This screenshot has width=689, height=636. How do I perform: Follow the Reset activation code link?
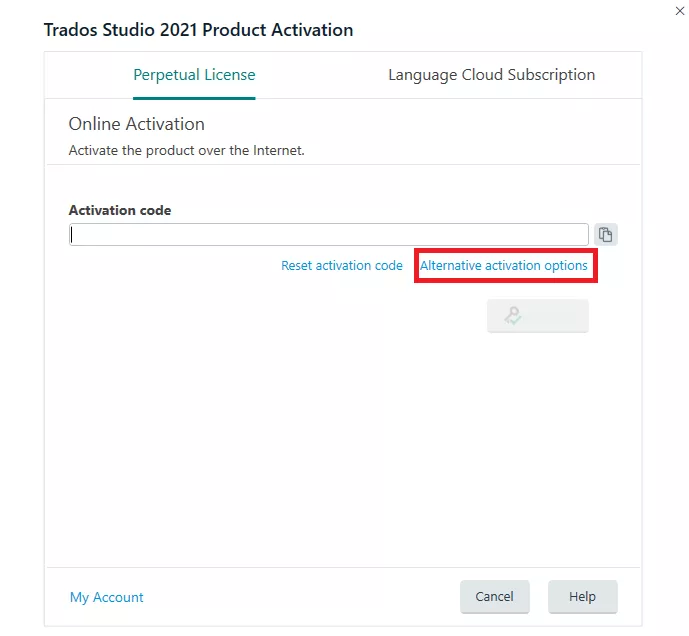342,265
